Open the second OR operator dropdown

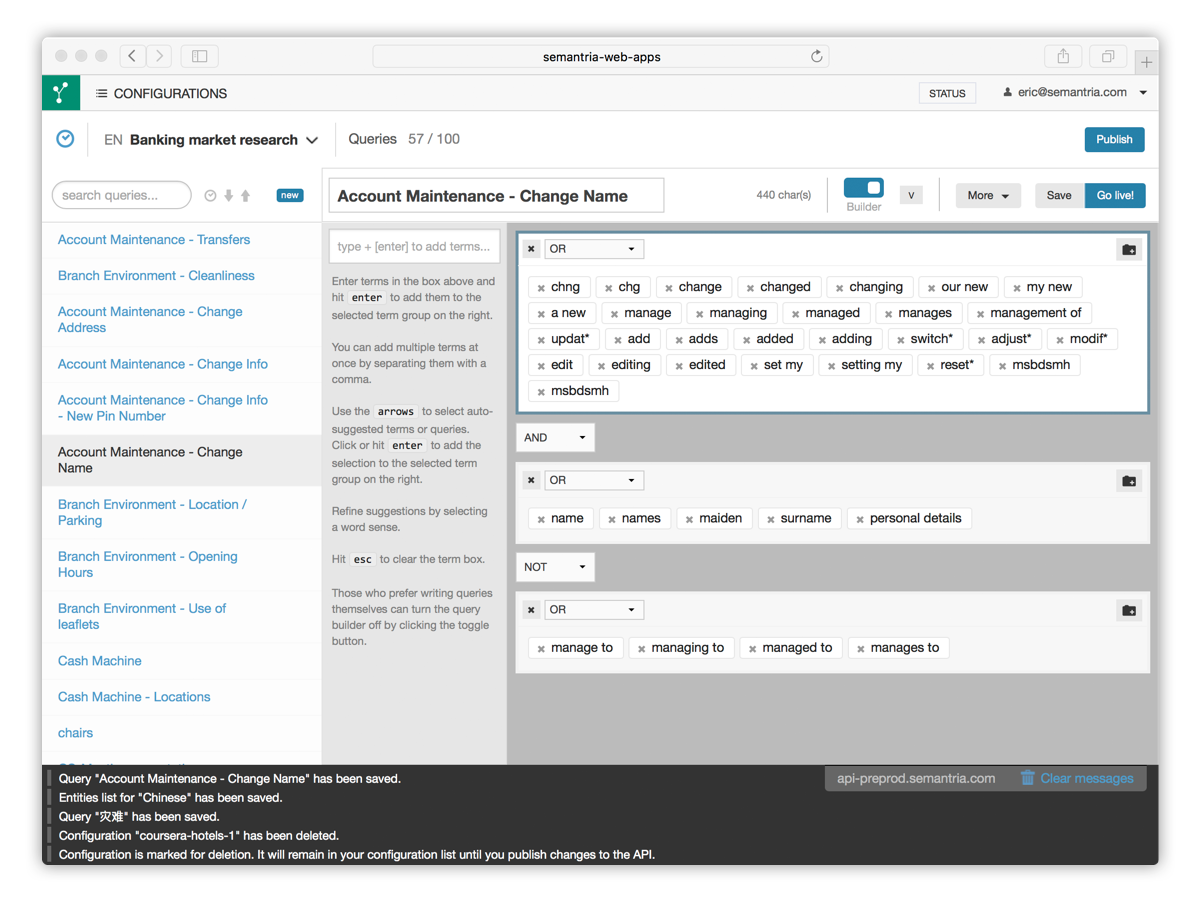coord(592,480)
